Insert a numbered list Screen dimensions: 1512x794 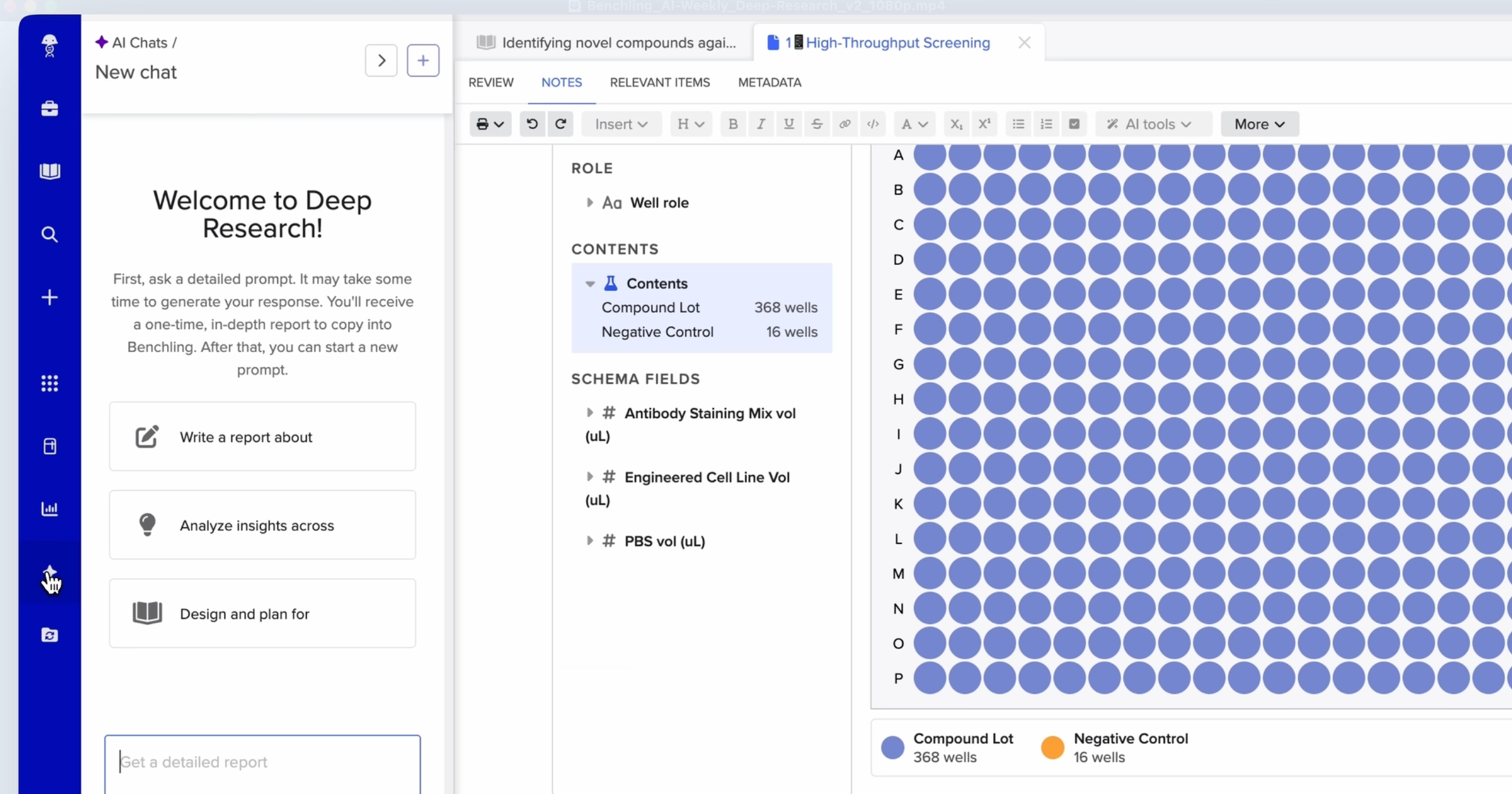[1046, 124]
